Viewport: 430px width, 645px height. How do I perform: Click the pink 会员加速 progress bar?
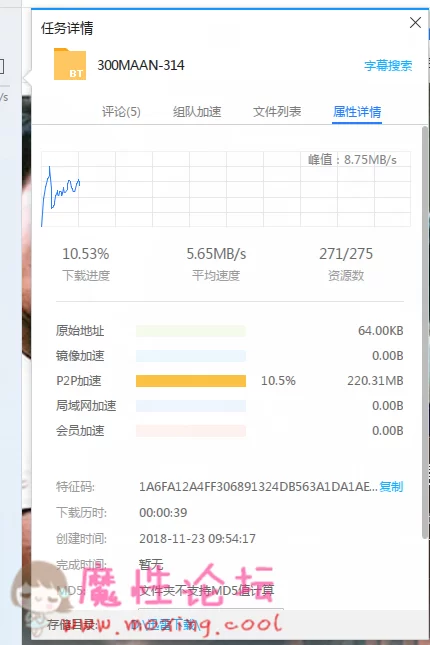191,431
